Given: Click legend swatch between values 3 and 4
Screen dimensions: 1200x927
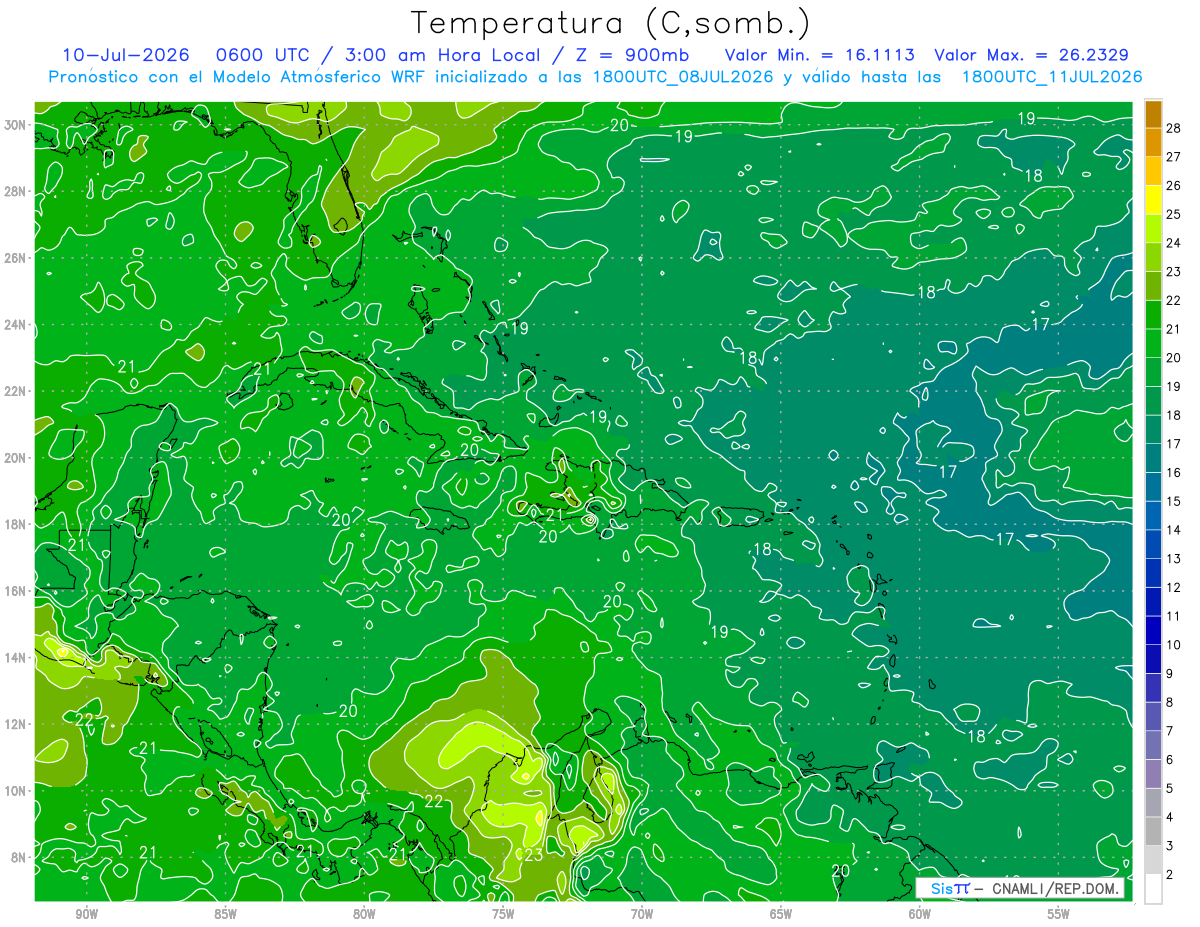Looking at the screenshot, I should point(1153,831).
